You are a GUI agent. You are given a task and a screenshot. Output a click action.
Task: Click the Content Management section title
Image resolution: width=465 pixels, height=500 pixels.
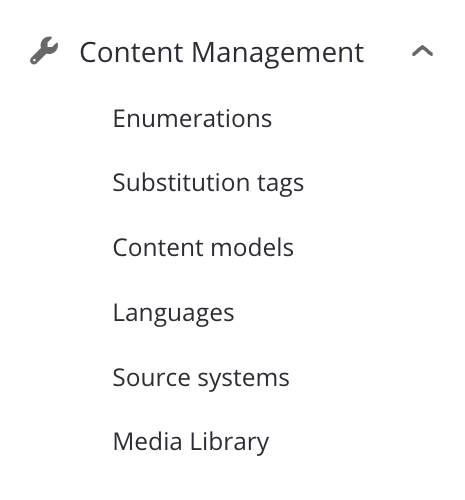[222, 53]
